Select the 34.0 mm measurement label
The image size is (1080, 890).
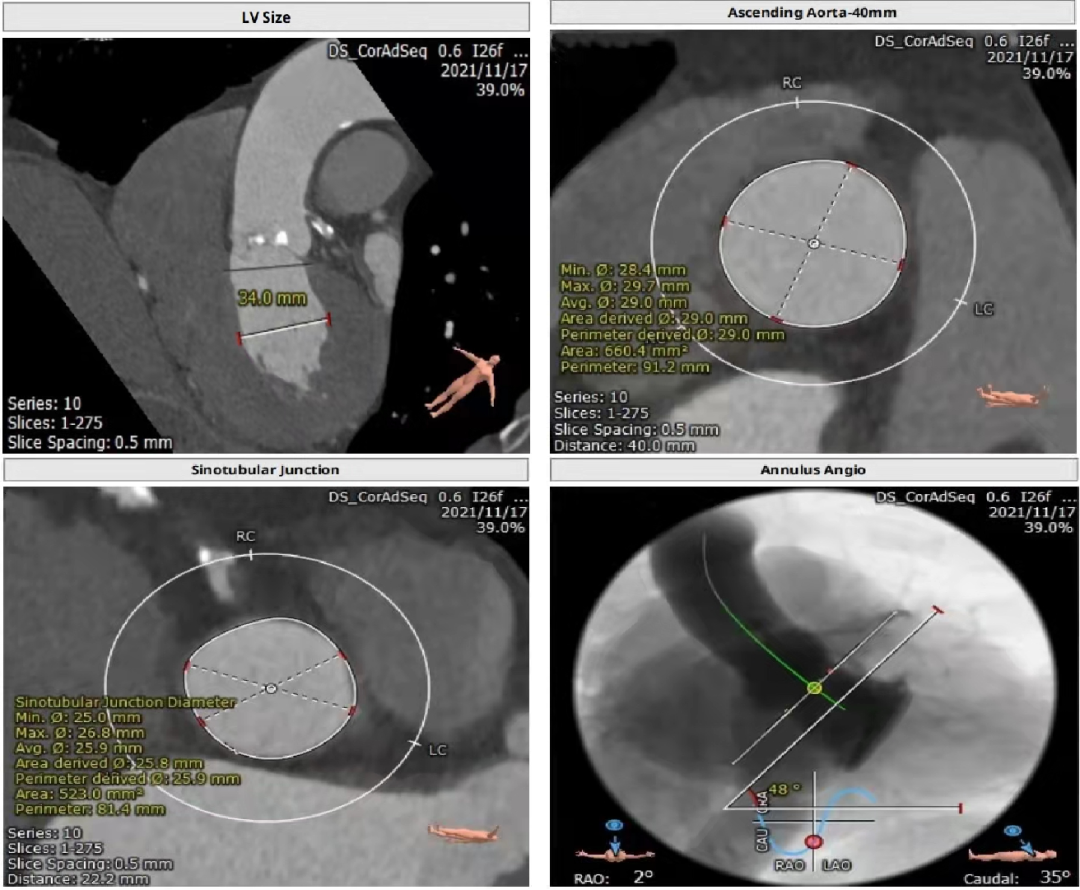[x=272, y=298]
